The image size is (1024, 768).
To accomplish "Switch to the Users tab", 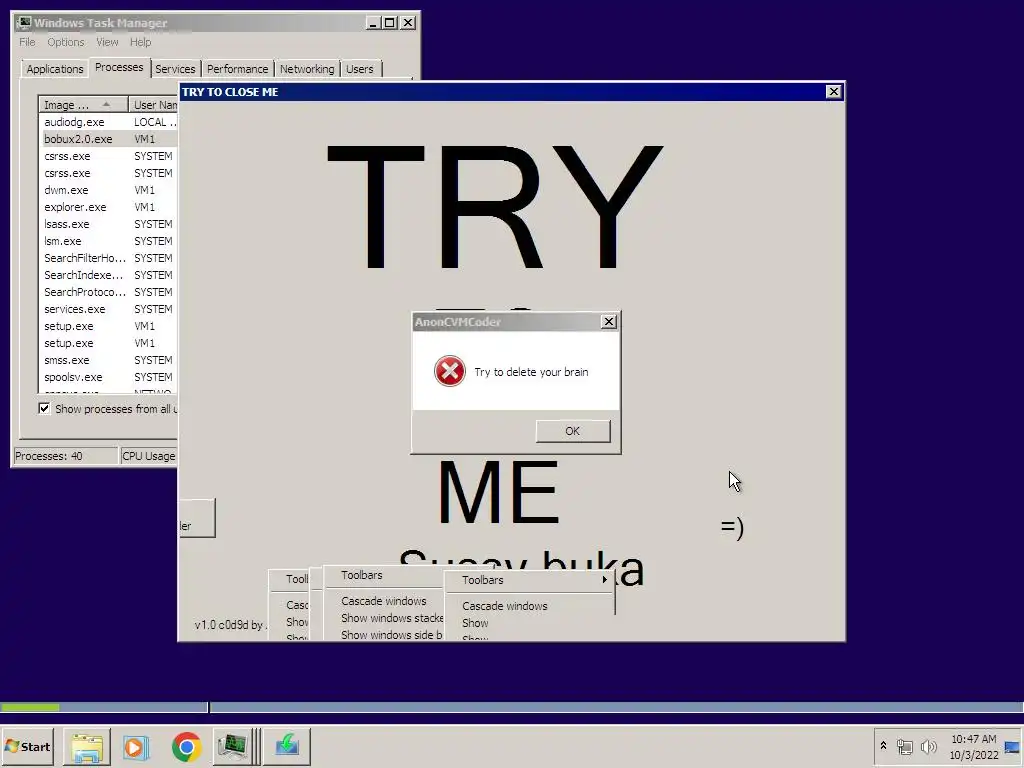I will (x=360, y=69).
